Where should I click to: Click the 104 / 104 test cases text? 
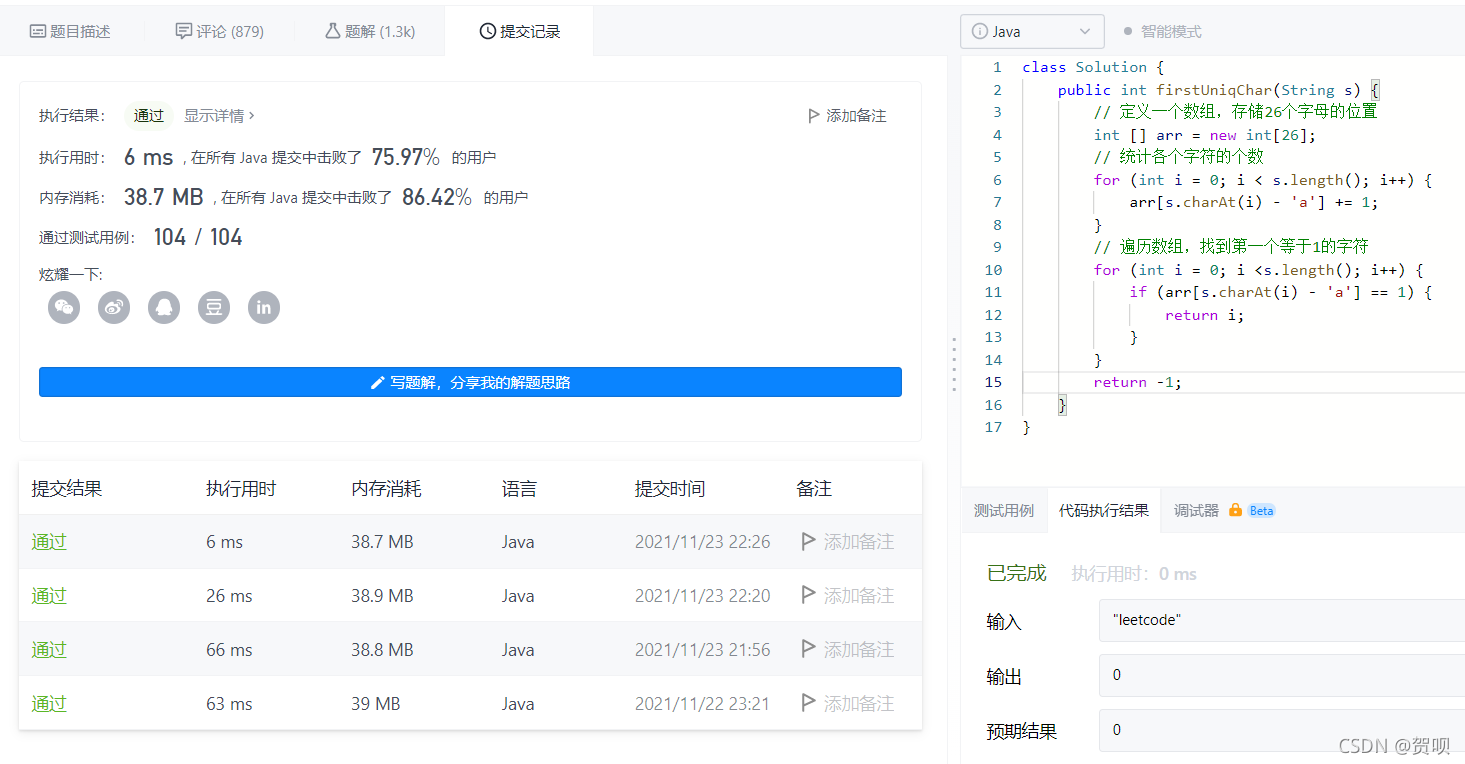(x=198, y=237)
